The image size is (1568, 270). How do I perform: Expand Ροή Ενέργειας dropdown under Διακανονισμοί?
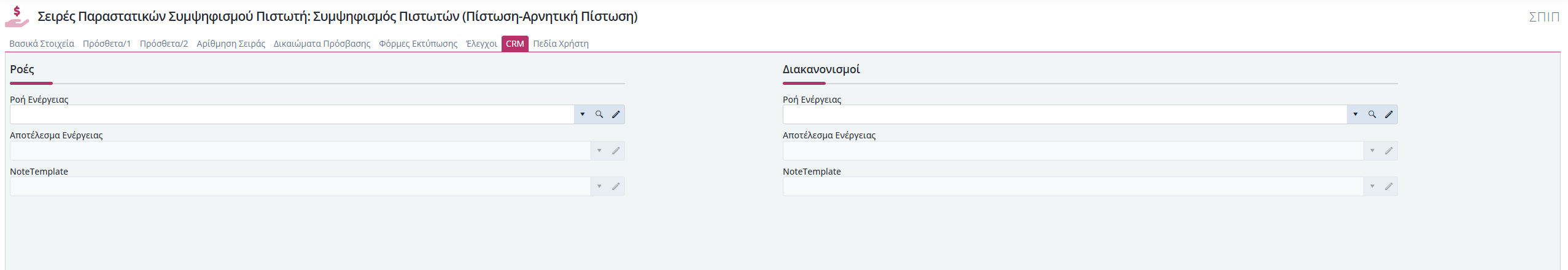1356,114
